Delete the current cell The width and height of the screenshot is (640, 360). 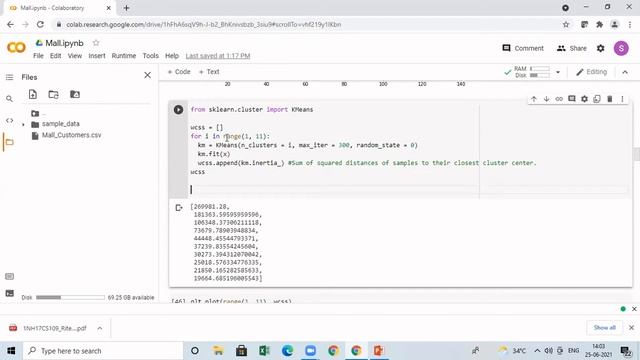pyautogui.click(x=610, y=99)
